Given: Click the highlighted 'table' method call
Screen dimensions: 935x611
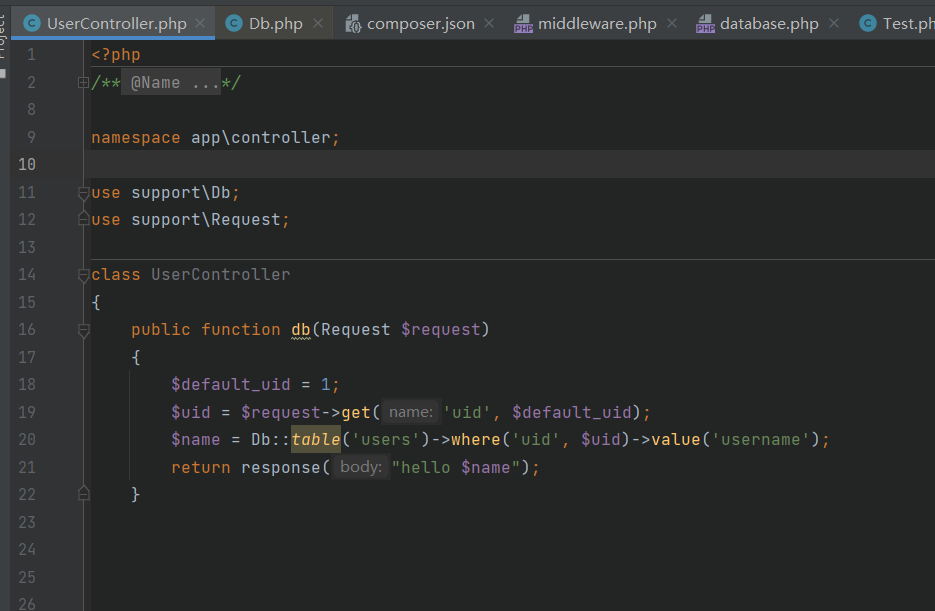Looking at the screenshot, I should coord(315,440).
